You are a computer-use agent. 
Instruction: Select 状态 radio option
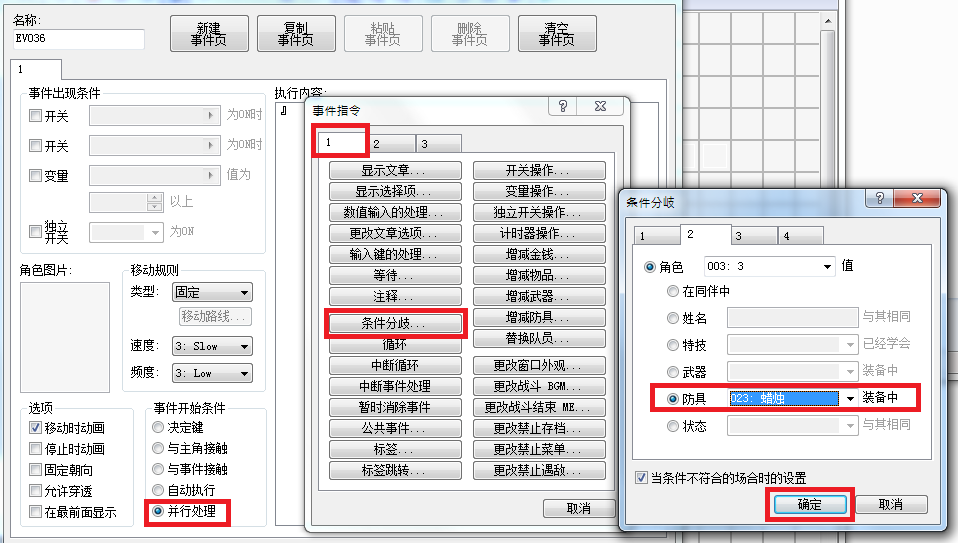673,426
